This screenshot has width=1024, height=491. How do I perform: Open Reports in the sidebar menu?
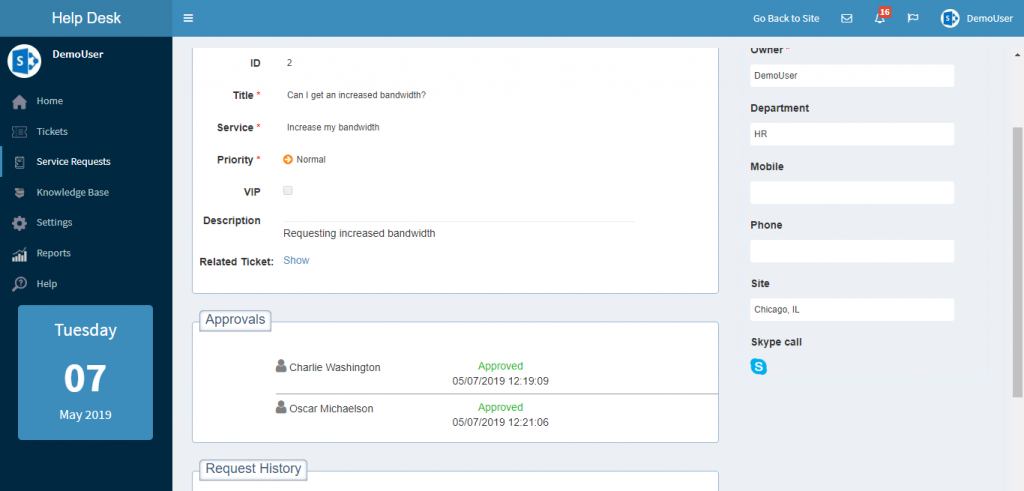54,253
